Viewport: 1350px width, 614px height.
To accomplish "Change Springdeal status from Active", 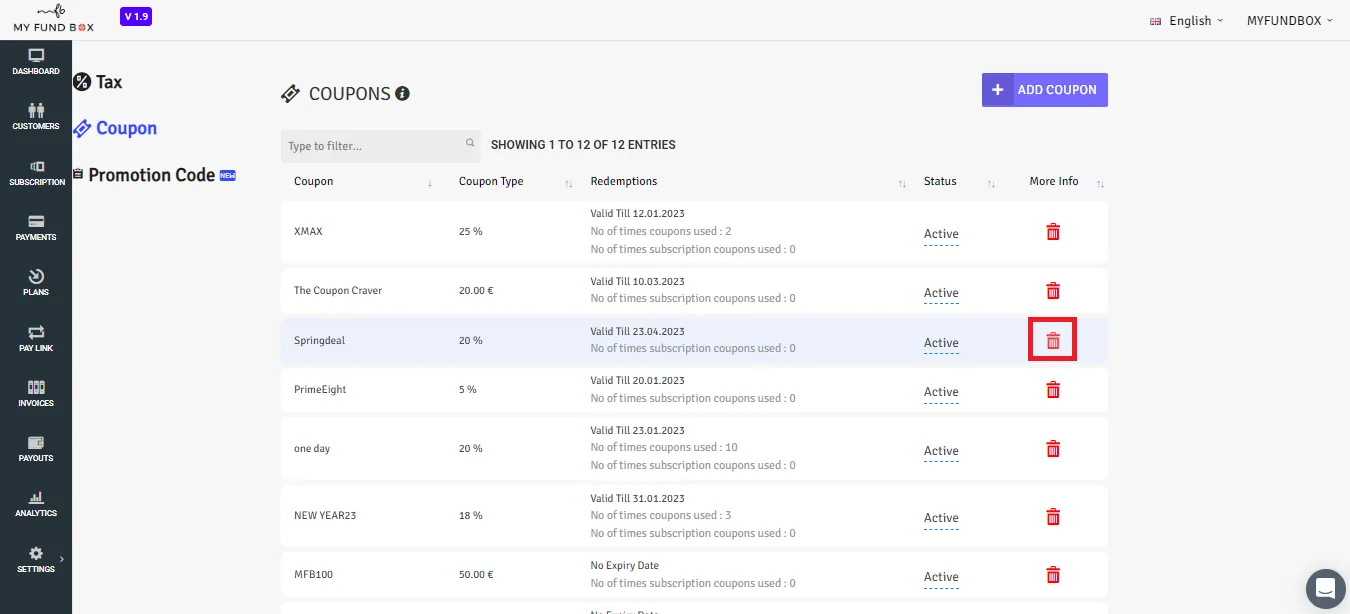I will pos(941,343).
